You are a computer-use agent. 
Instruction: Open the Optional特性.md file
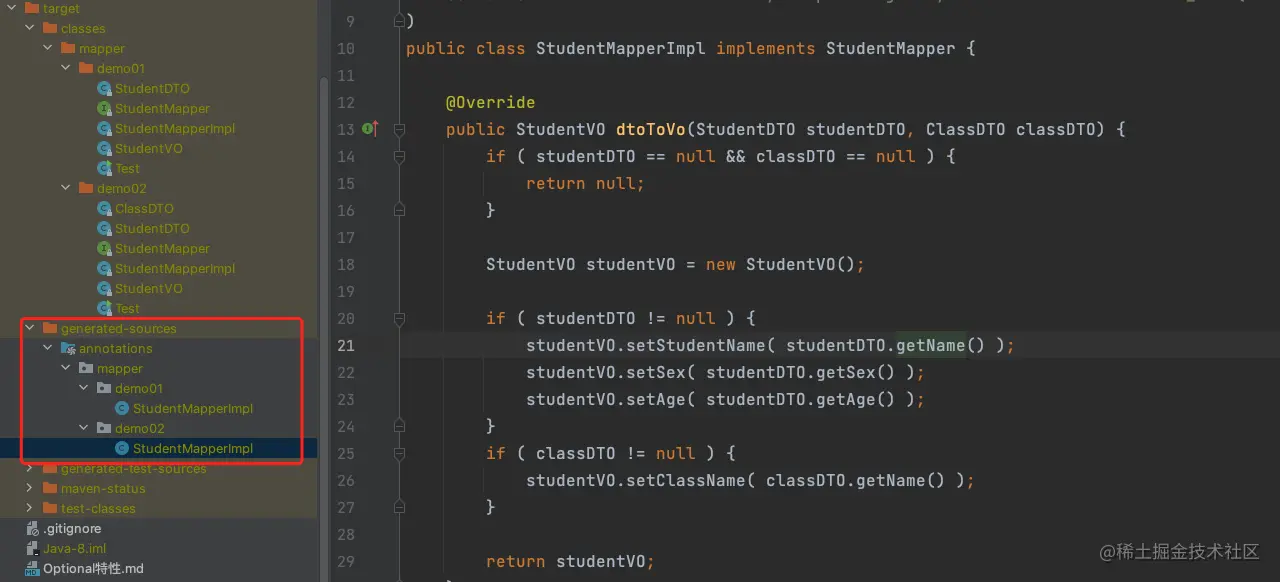[x=93, y=568]
